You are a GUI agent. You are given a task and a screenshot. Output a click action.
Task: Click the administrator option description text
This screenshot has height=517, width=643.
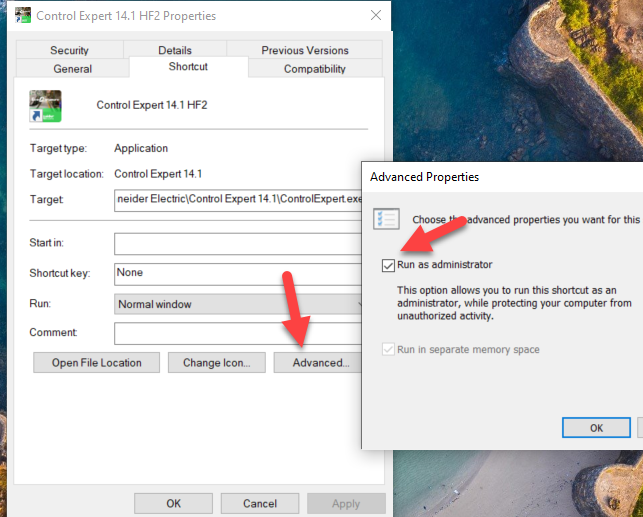click(x=514, y=303)
